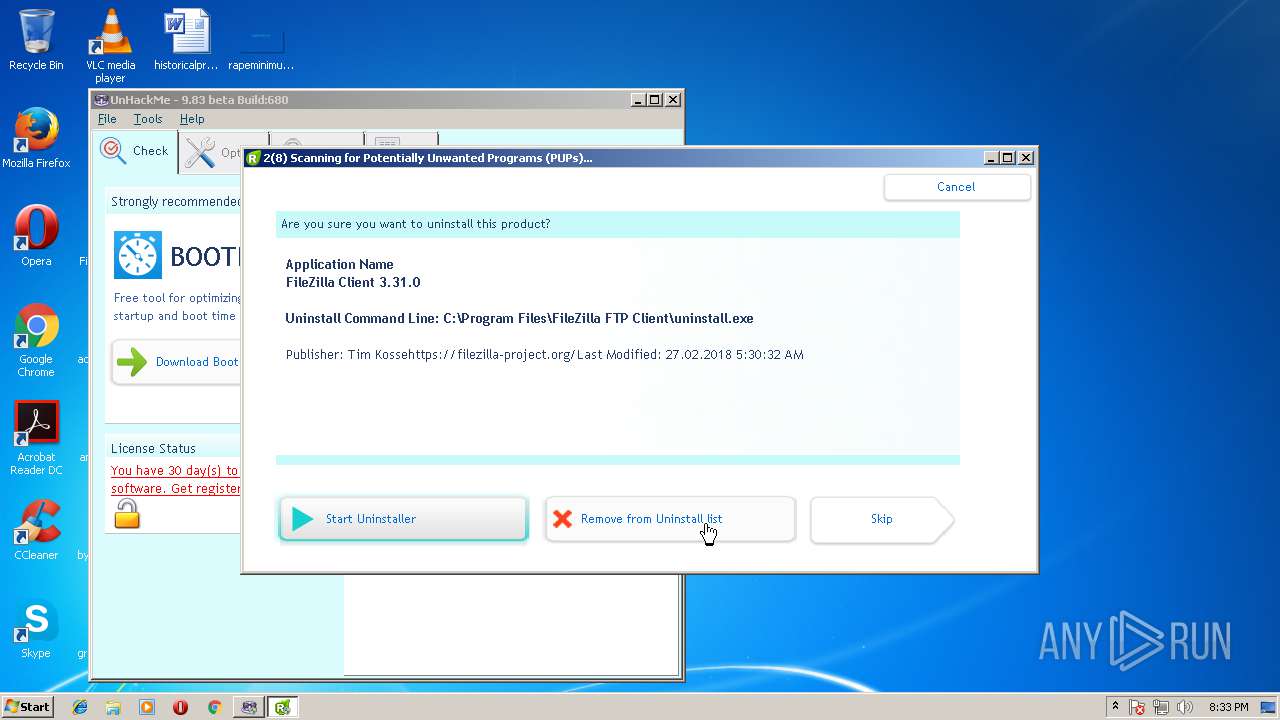
Task: Open Windows Media Player taskbar icon
Action: pyautogui.click(x=147, y=707)
